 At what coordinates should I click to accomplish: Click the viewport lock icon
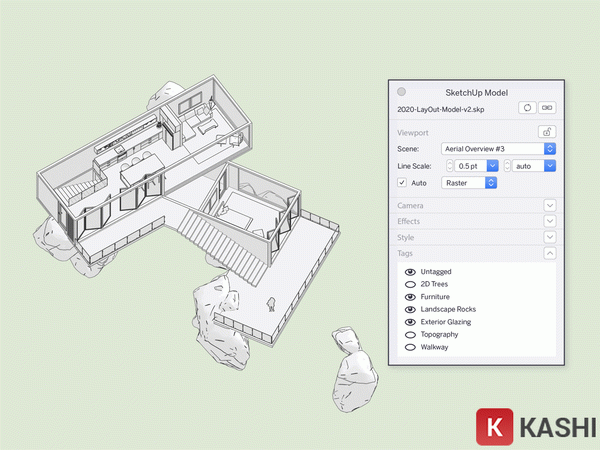click(x=546, y=131)
